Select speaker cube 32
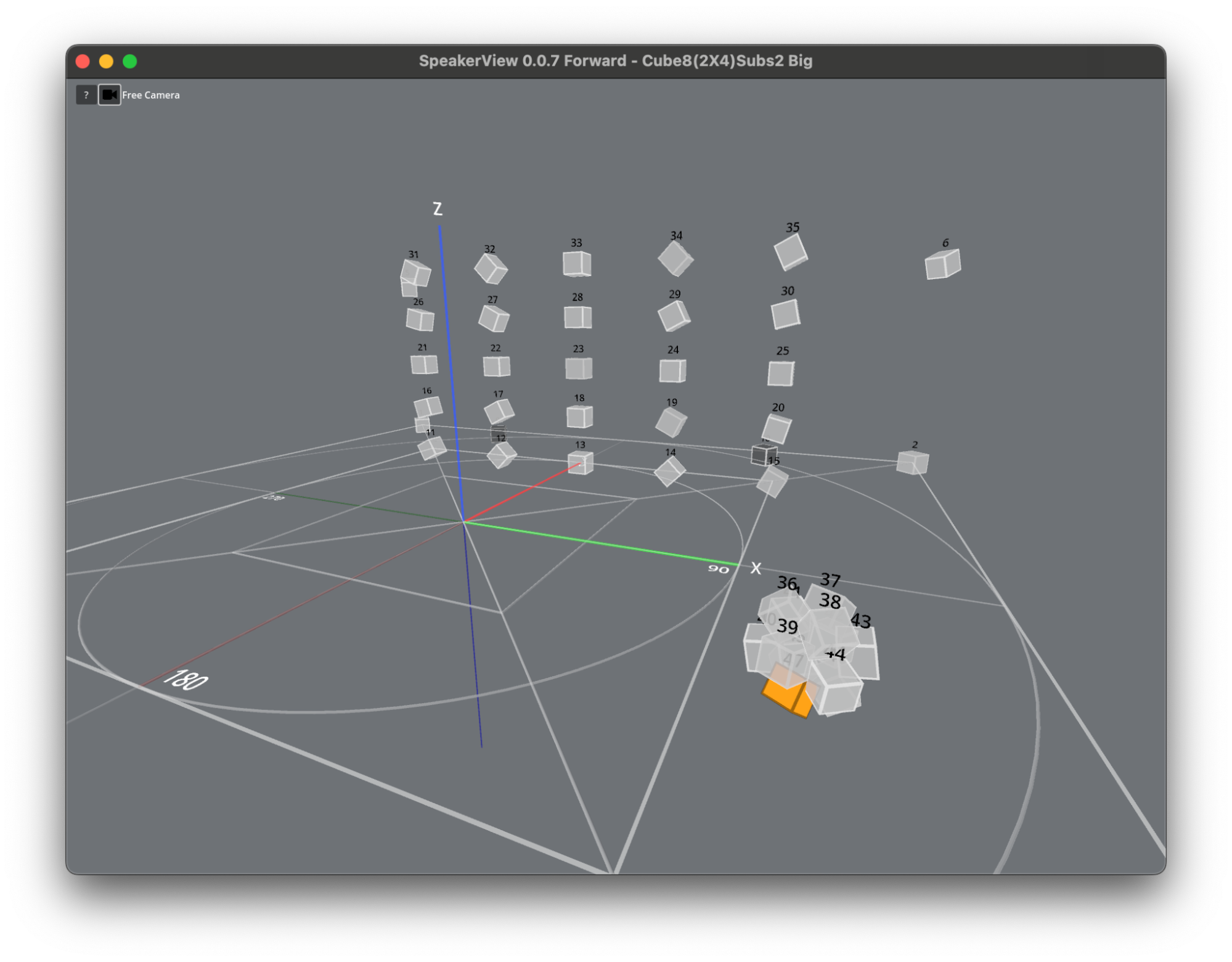Screen dimensions: 1232x962 click(491, 269)
